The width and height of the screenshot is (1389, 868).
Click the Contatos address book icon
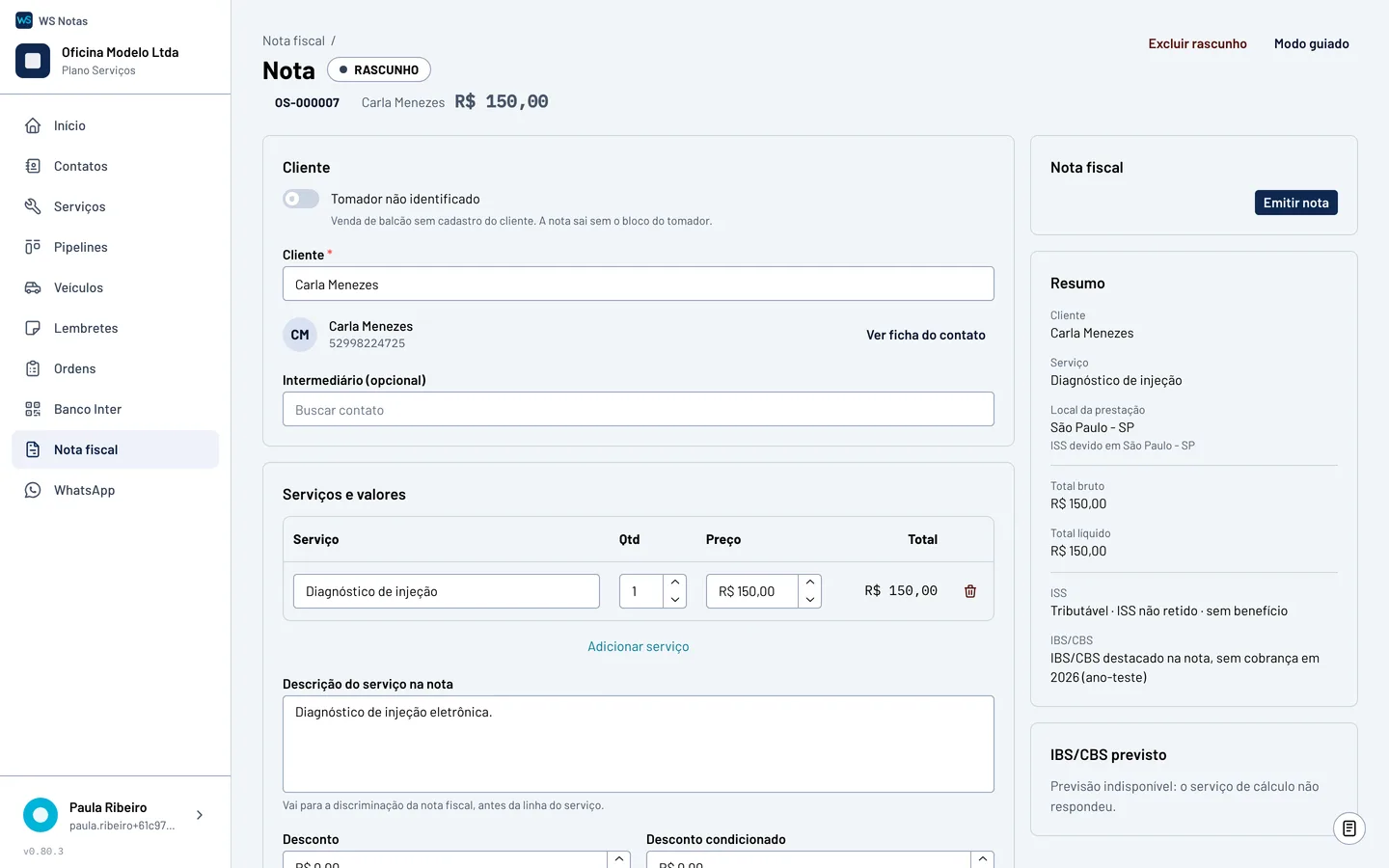point(33,166)
